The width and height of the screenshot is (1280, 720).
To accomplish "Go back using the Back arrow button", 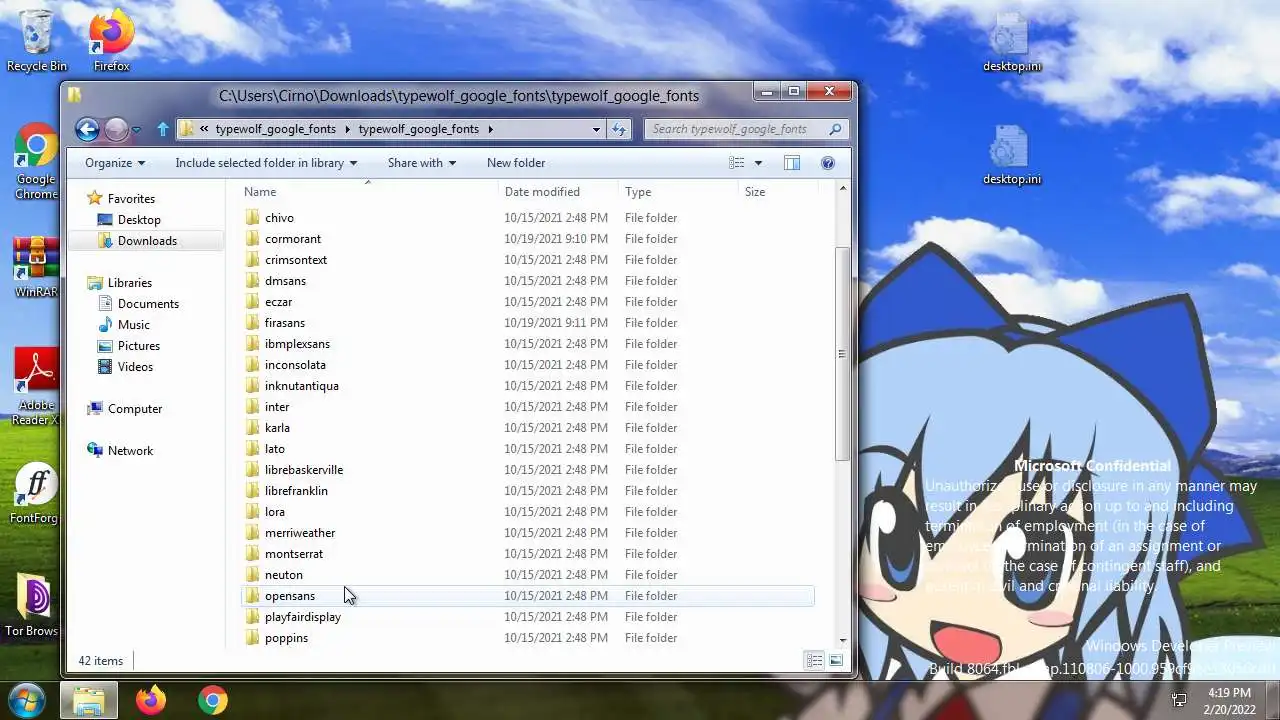I will pyautogui.click(x=87, y=129).
